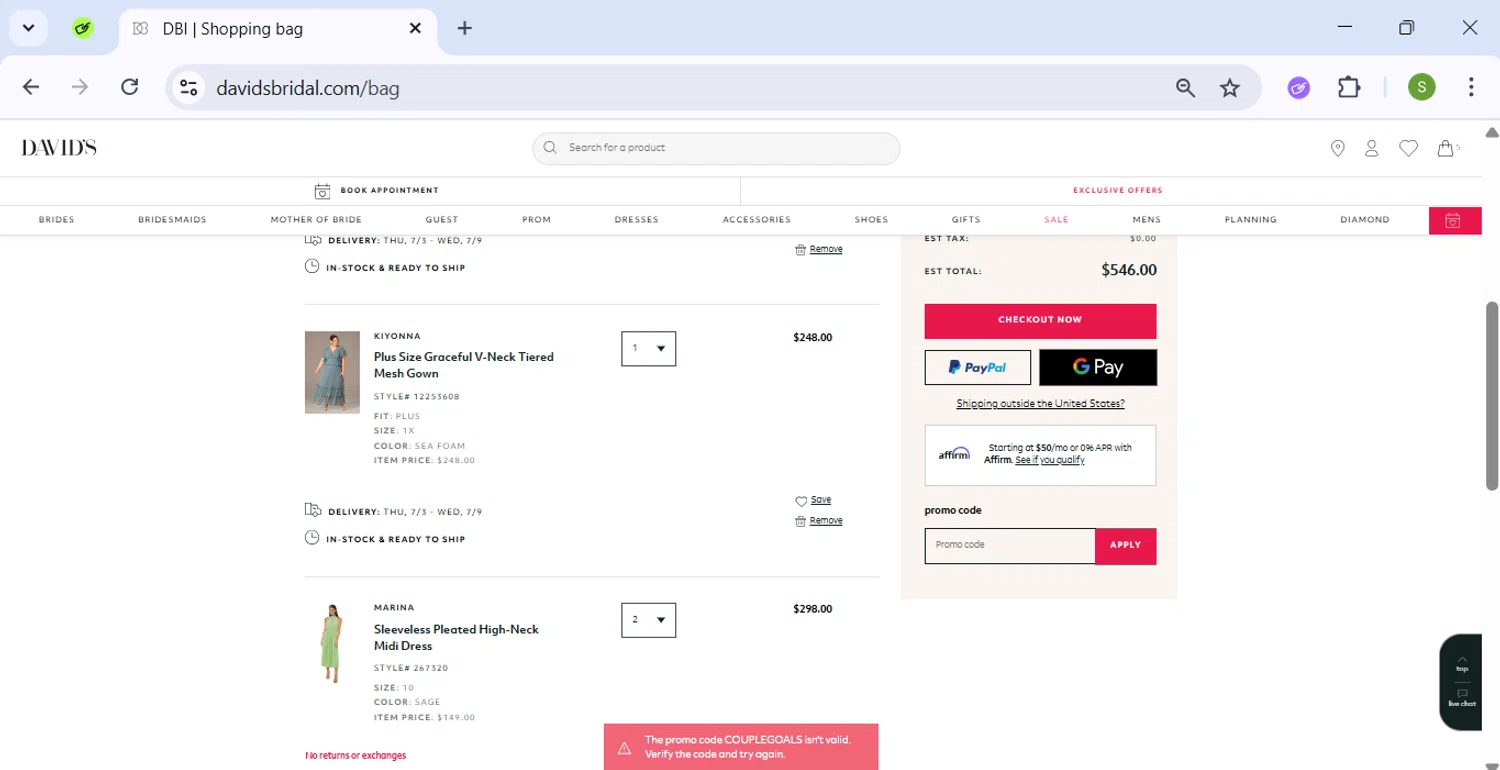Click the green pinned tab icon
This screenshot has height=770, width=1500.
[x=83, y=28]
